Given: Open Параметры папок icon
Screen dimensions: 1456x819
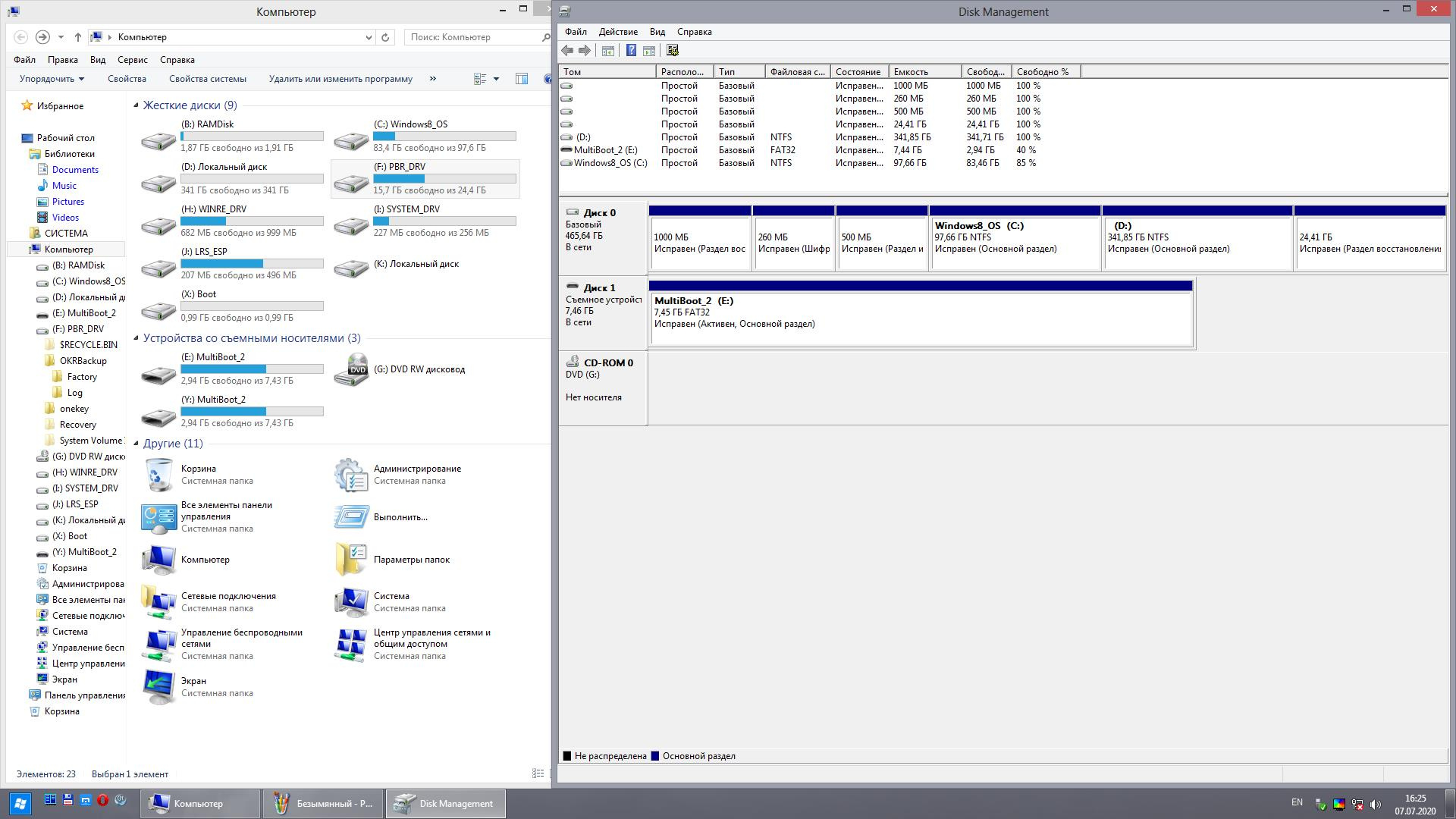Looking at the screenshot, I should pyautogui.click(x=351, y=560).
